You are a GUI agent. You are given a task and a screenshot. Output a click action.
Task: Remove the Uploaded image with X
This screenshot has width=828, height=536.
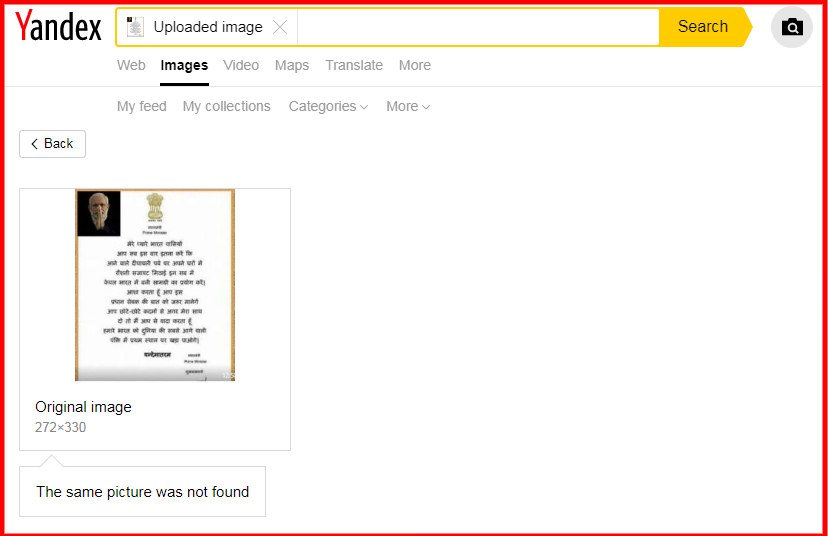click(x=280, y=27)
